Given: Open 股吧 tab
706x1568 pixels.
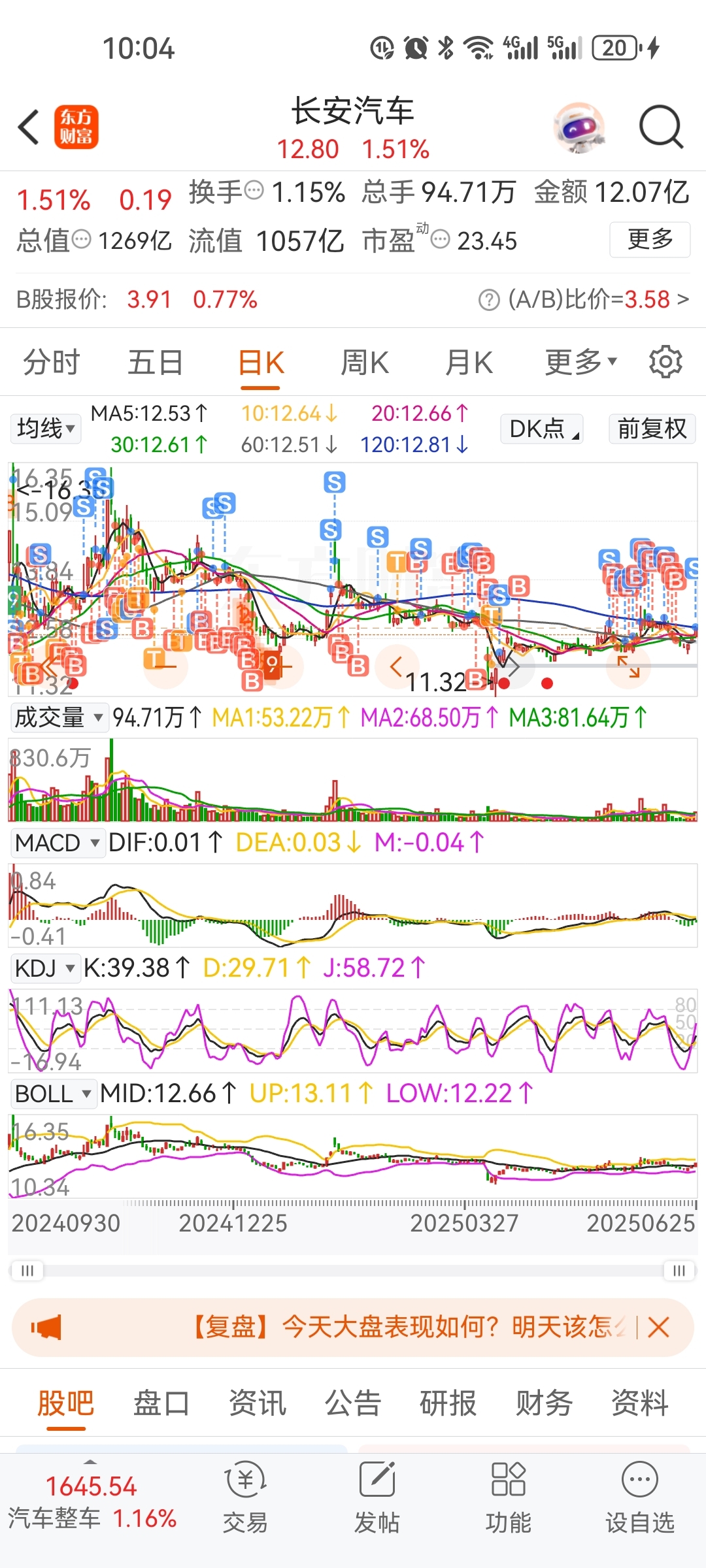Looking at the screenshot, I should tap(66, 1403).
